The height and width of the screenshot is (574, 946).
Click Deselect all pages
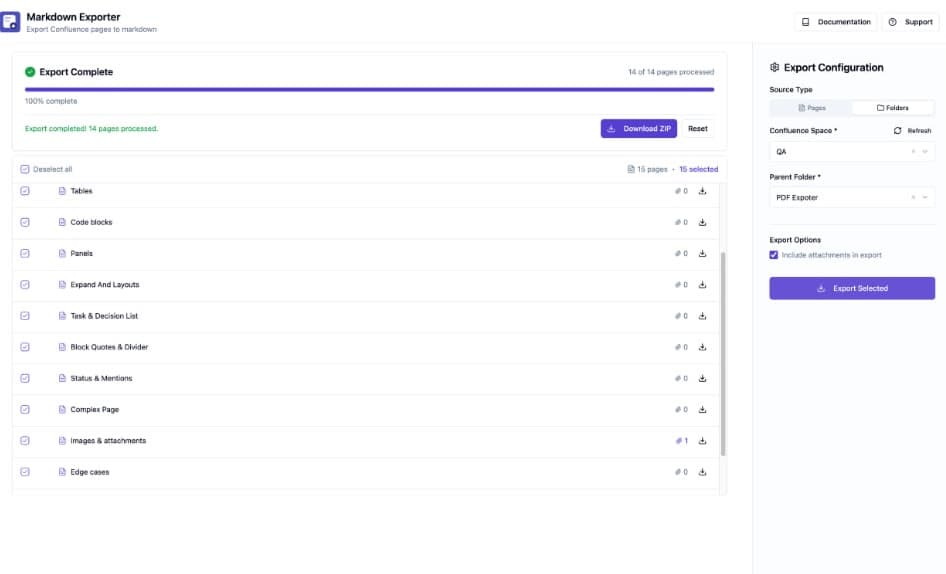pyautogui.click(x=46, y=169)
